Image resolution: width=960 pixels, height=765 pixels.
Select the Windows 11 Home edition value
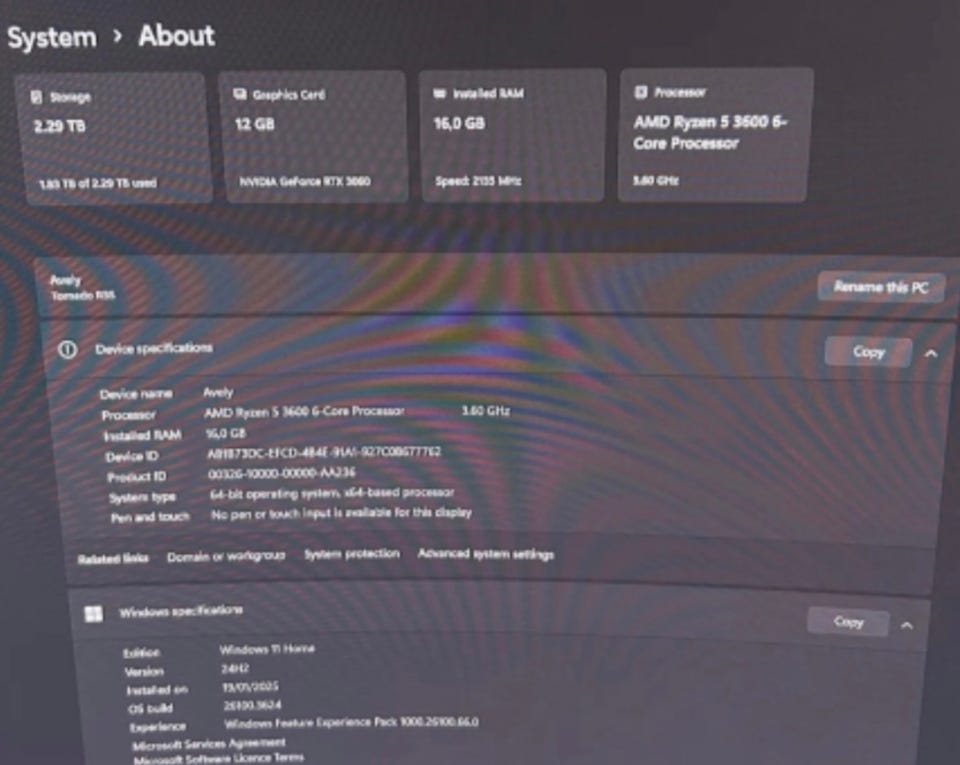pos(267,649)
